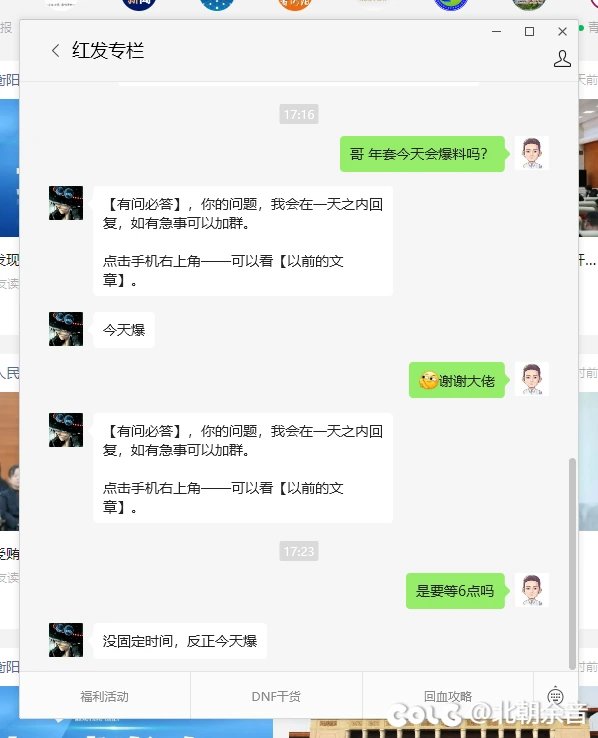This screenshot has width=598, height=738.
Task: Click my avatar next to 谢谢大佬 message
Action: coord(532,379)
